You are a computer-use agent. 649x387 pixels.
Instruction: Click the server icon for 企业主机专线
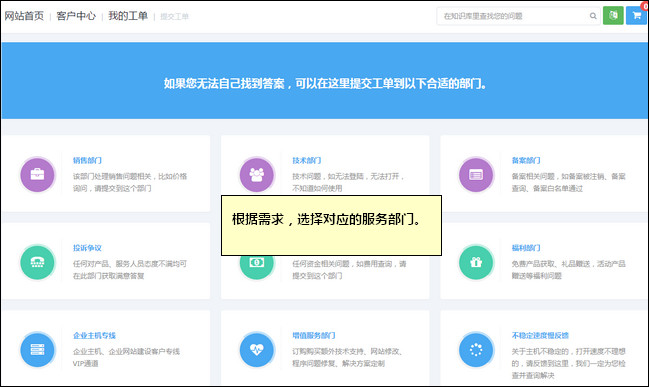[37, 350]
